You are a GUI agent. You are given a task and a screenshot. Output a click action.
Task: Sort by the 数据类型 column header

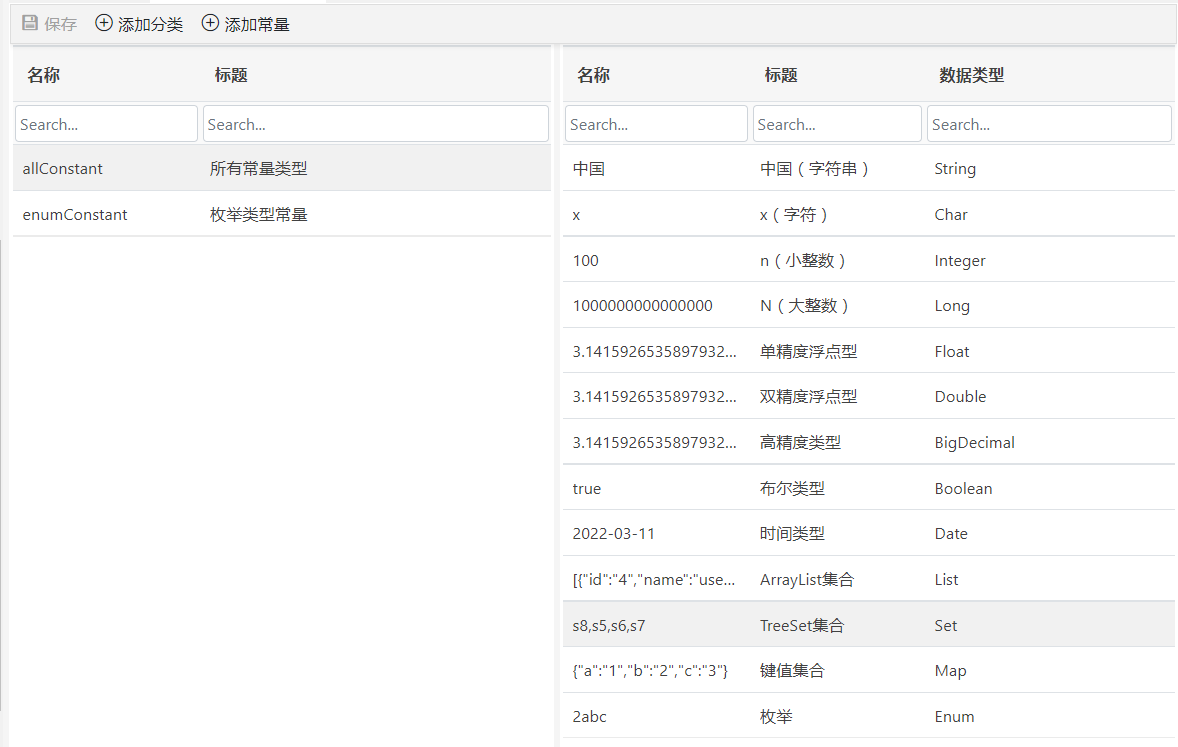click(x=971, y=75)
